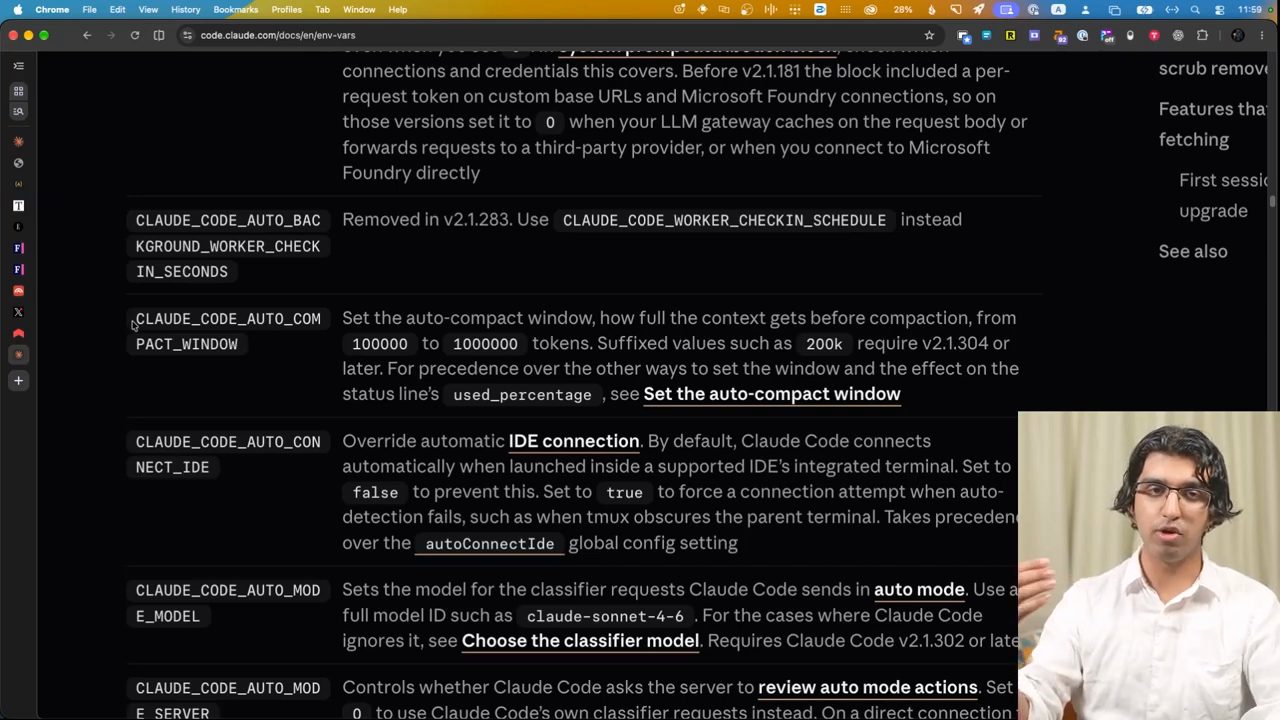1280x720 pixels.
Task: Reload the current page
Action: [135, 35]
